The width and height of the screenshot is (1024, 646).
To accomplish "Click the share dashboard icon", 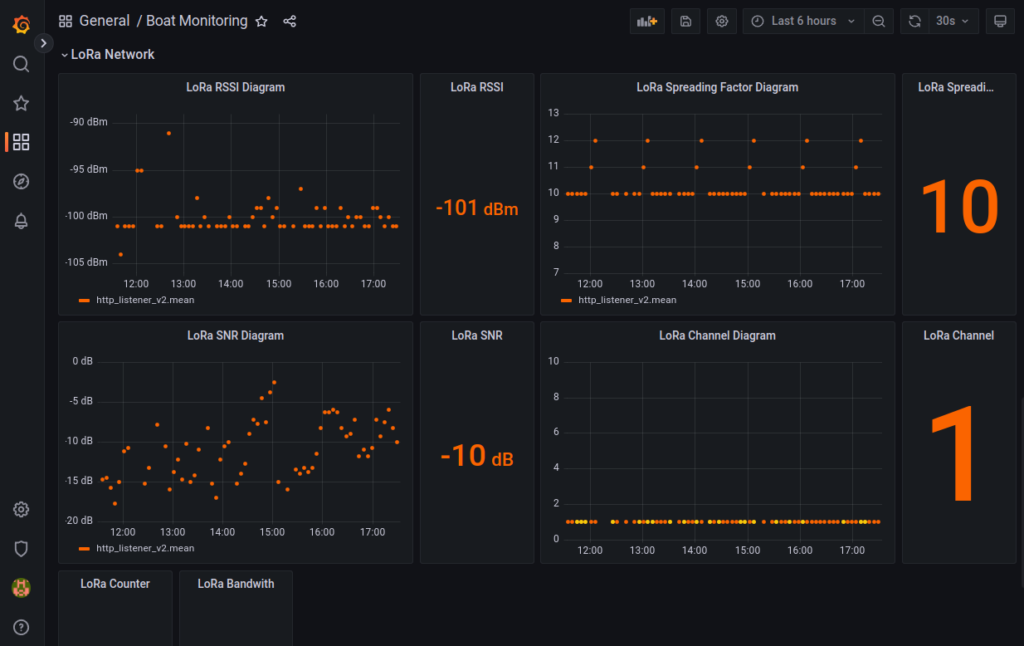I will tap(289, 20).
